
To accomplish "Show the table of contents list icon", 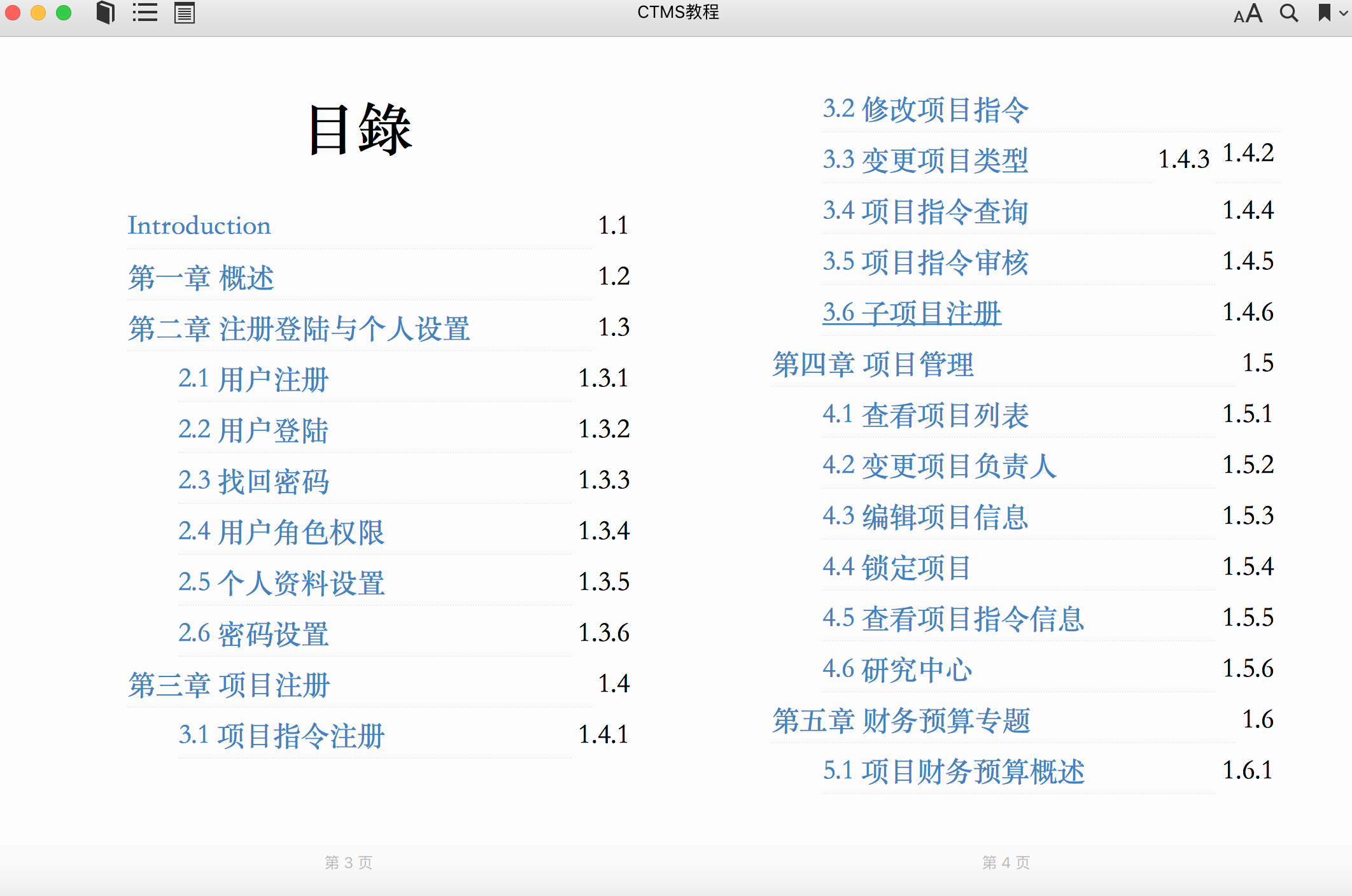I will (x=145, y=13).
